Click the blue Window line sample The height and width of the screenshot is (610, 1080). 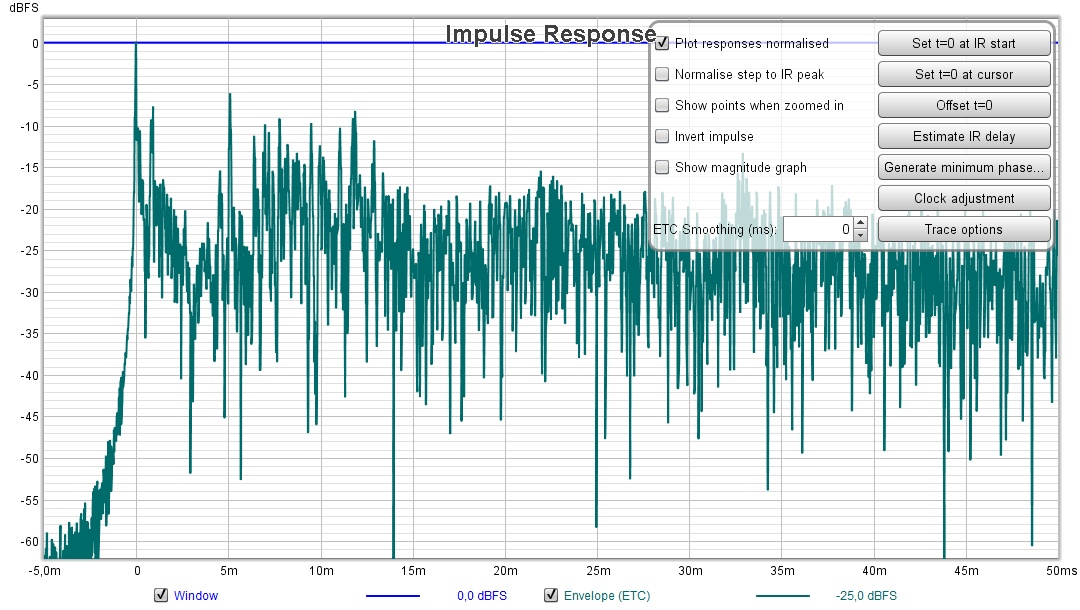point(392,596)
